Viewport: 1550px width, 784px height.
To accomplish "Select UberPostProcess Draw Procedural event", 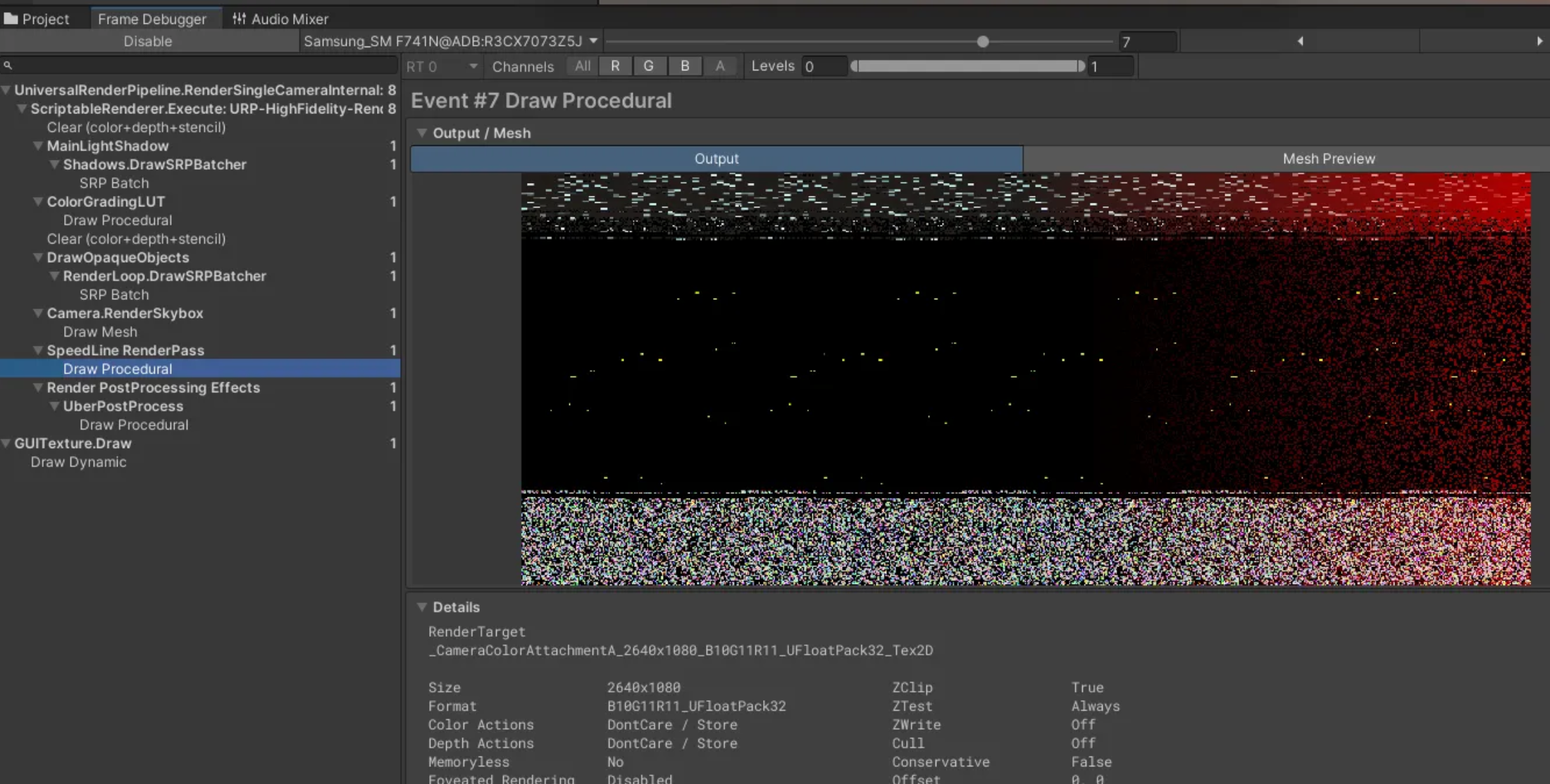I will 133,425.
